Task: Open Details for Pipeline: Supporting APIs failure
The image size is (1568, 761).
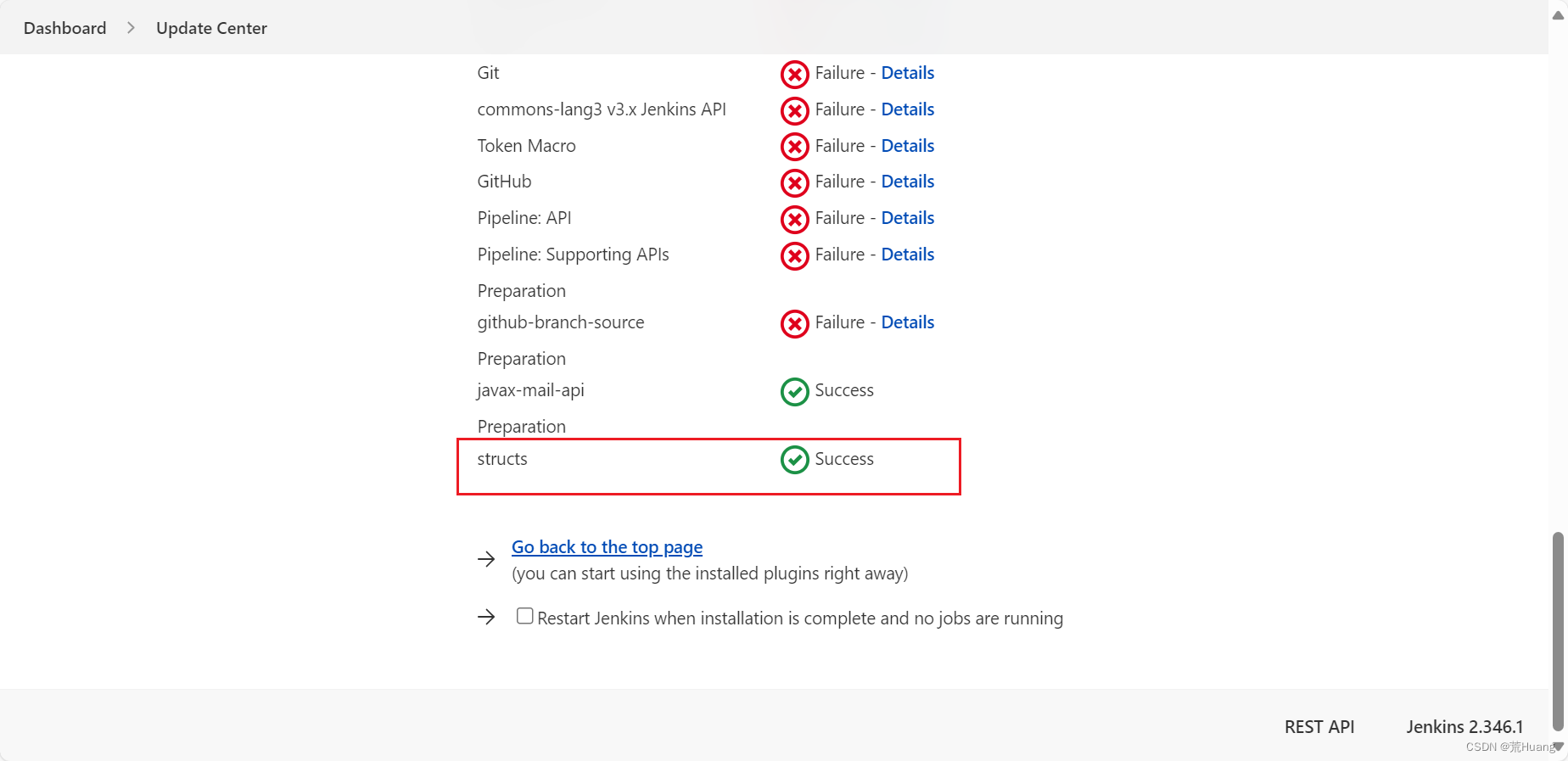Action: point(907,255)
